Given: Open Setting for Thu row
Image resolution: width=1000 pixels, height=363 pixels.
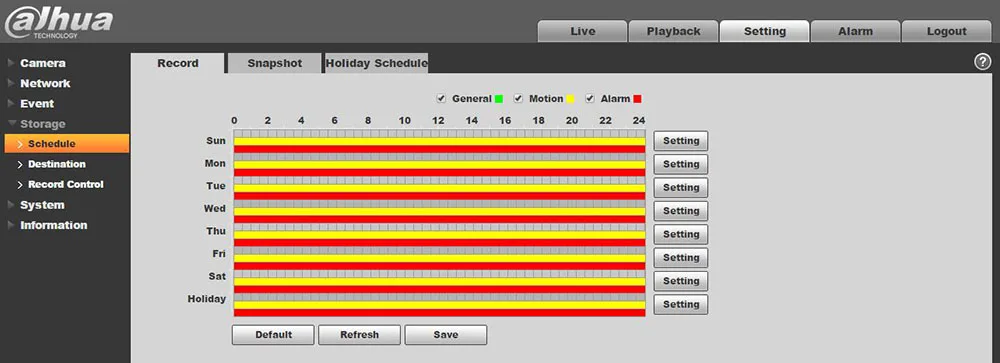Looking at the screenshot, I should coord(680,234).
